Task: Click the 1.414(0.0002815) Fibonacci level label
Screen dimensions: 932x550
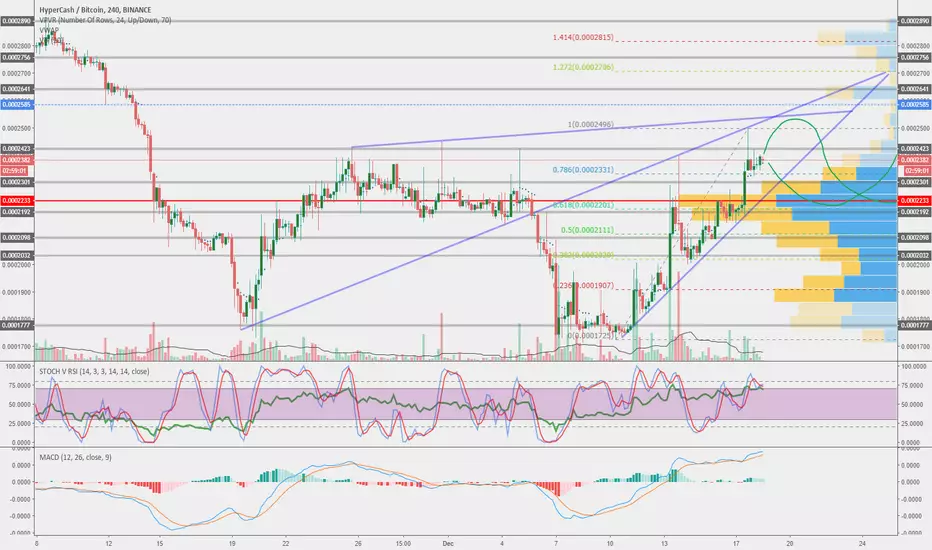Action: tap(583, 37)
